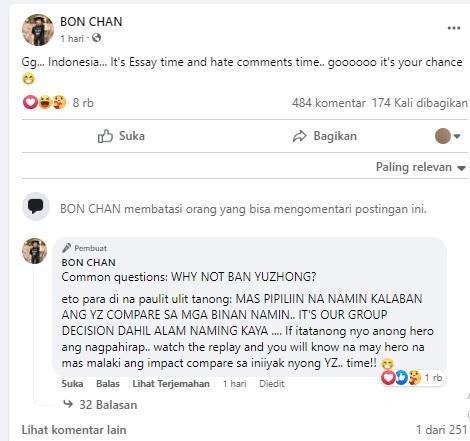Click the comment bubble restriction icon
Screen dimensions: 470x441
[x=36, y=206]
